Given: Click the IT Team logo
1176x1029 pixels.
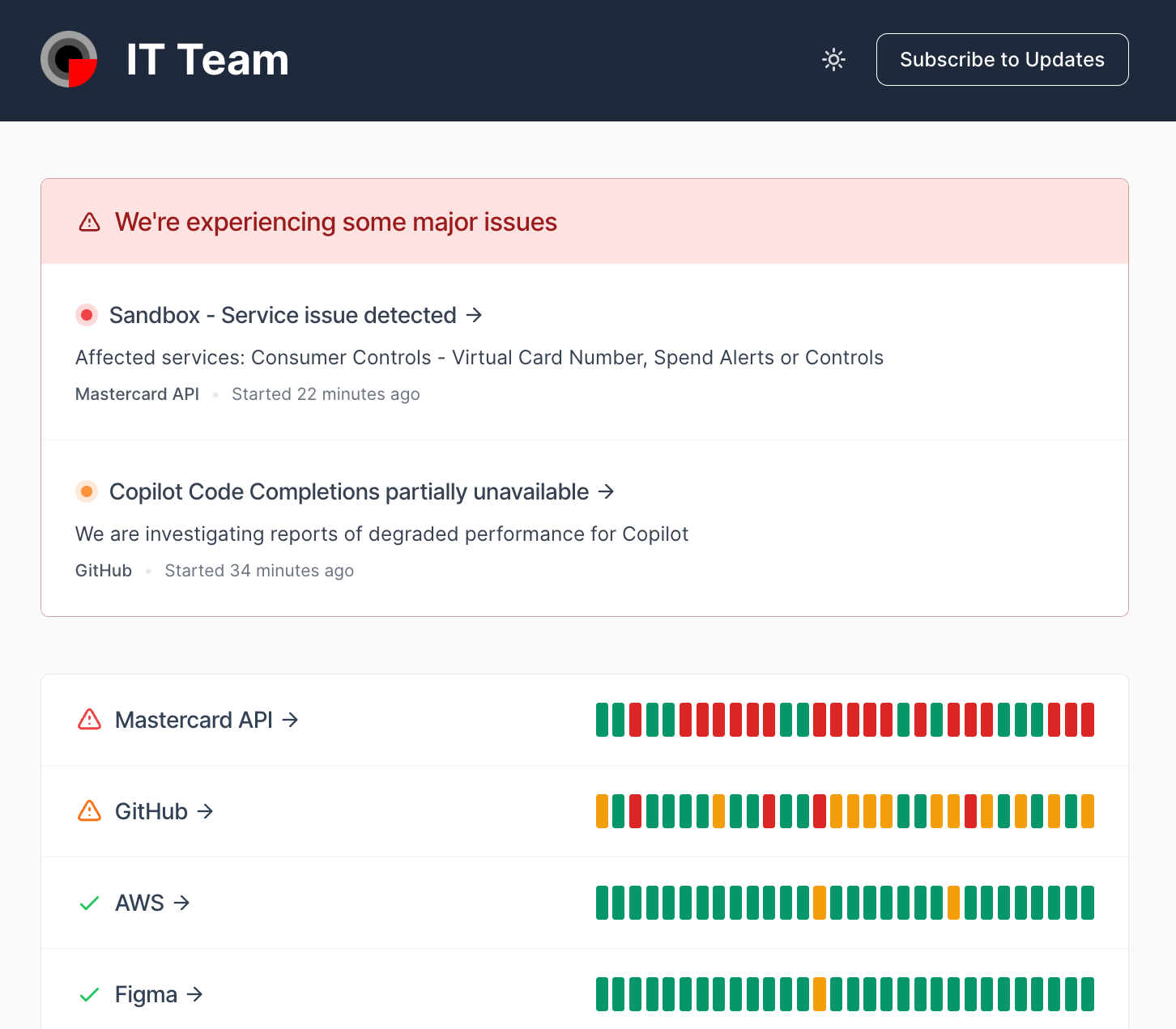Looking at the screenshot, I should 69,59.
